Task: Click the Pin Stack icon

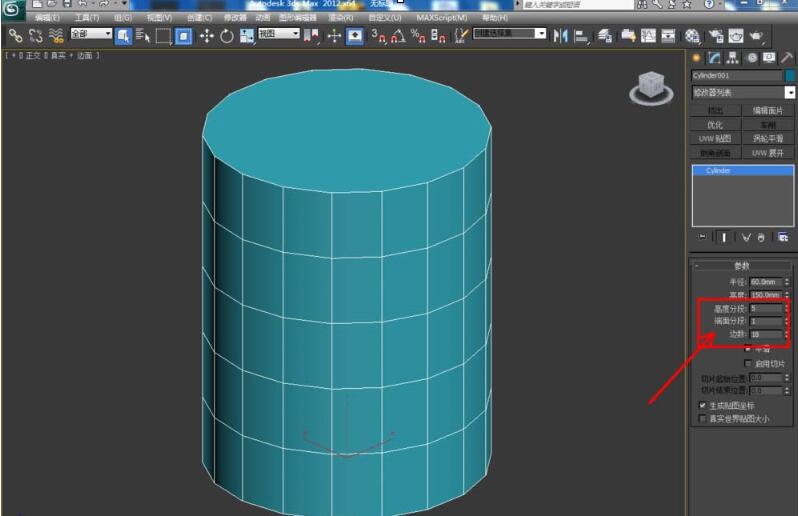Action: point(702,237)
